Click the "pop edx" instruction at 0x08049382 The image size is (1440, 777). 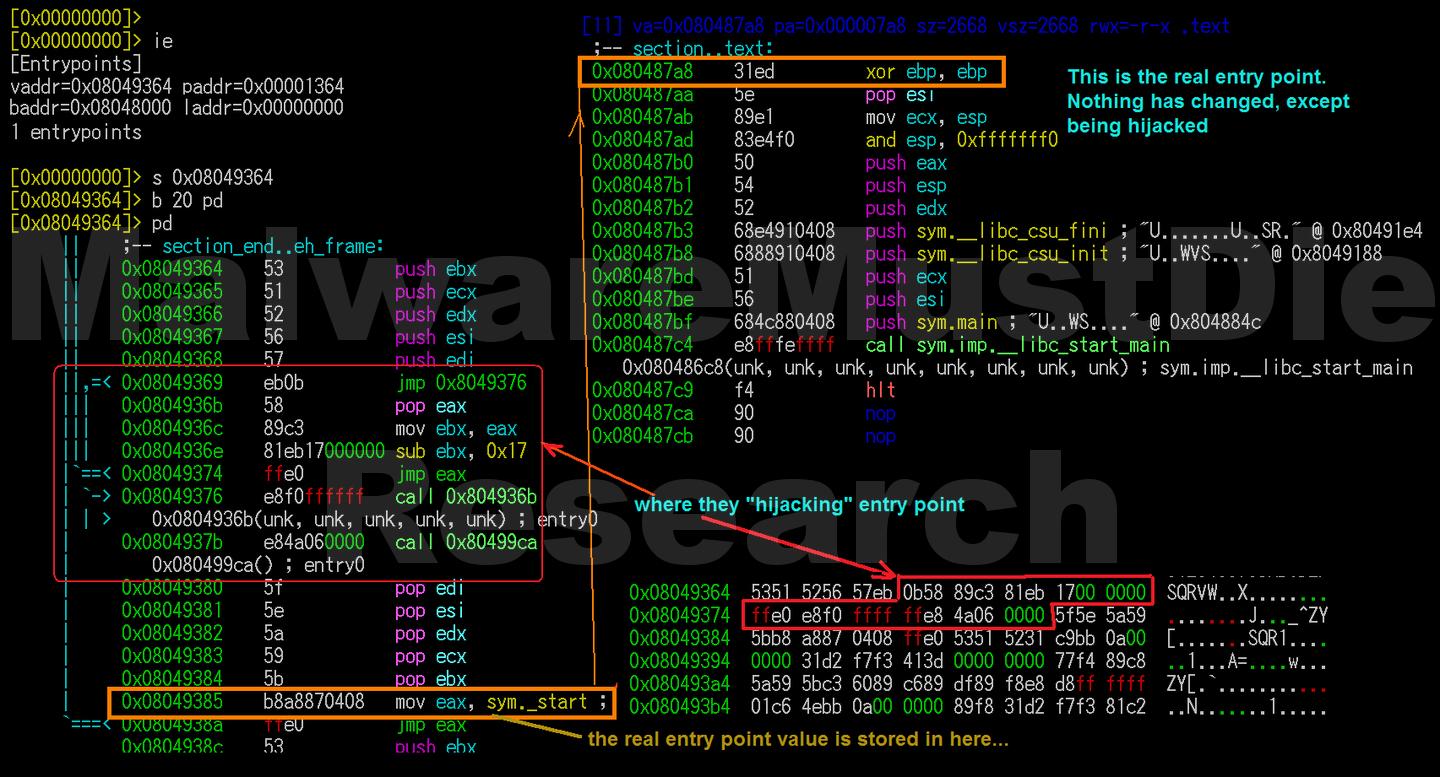click(431, 634)
